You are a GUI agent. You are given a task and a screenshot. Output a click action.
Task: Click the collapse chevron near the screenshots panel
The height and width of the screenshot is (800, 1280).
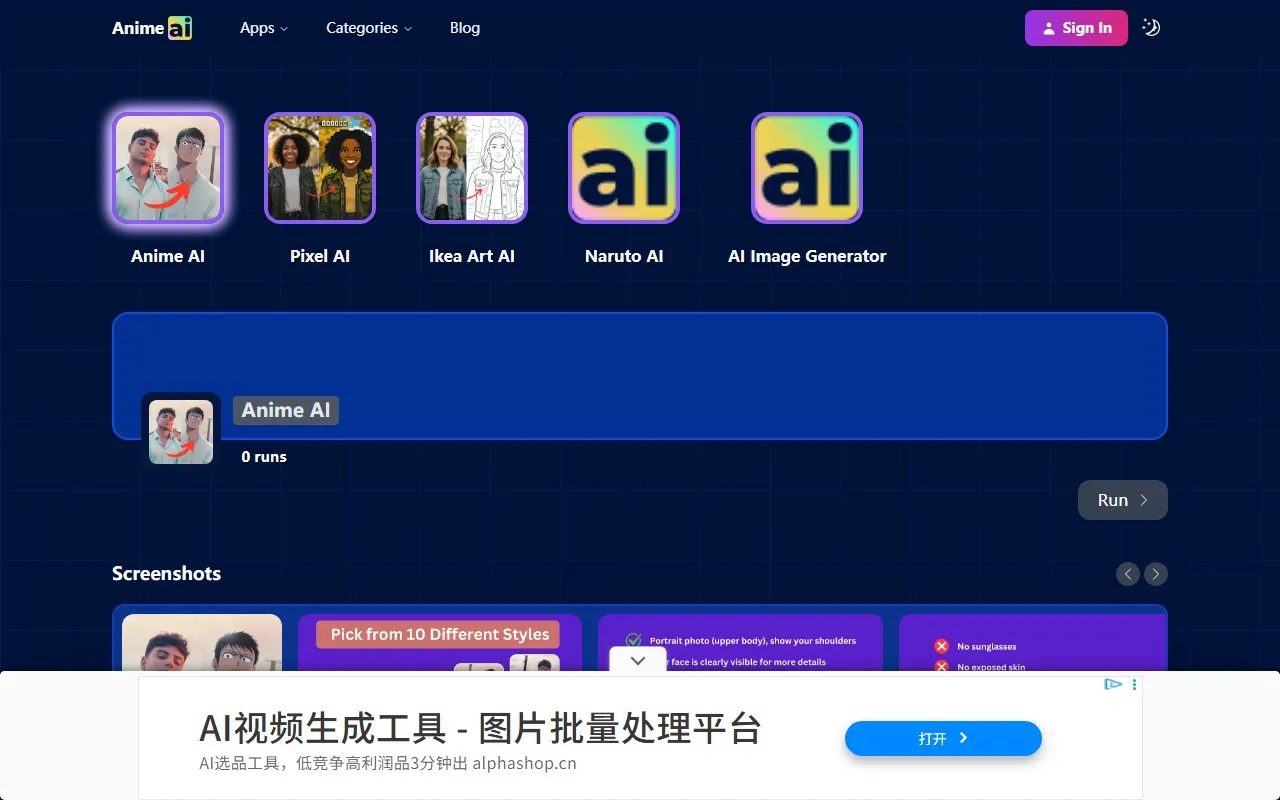pyautogui.click(x=637, y=660)
